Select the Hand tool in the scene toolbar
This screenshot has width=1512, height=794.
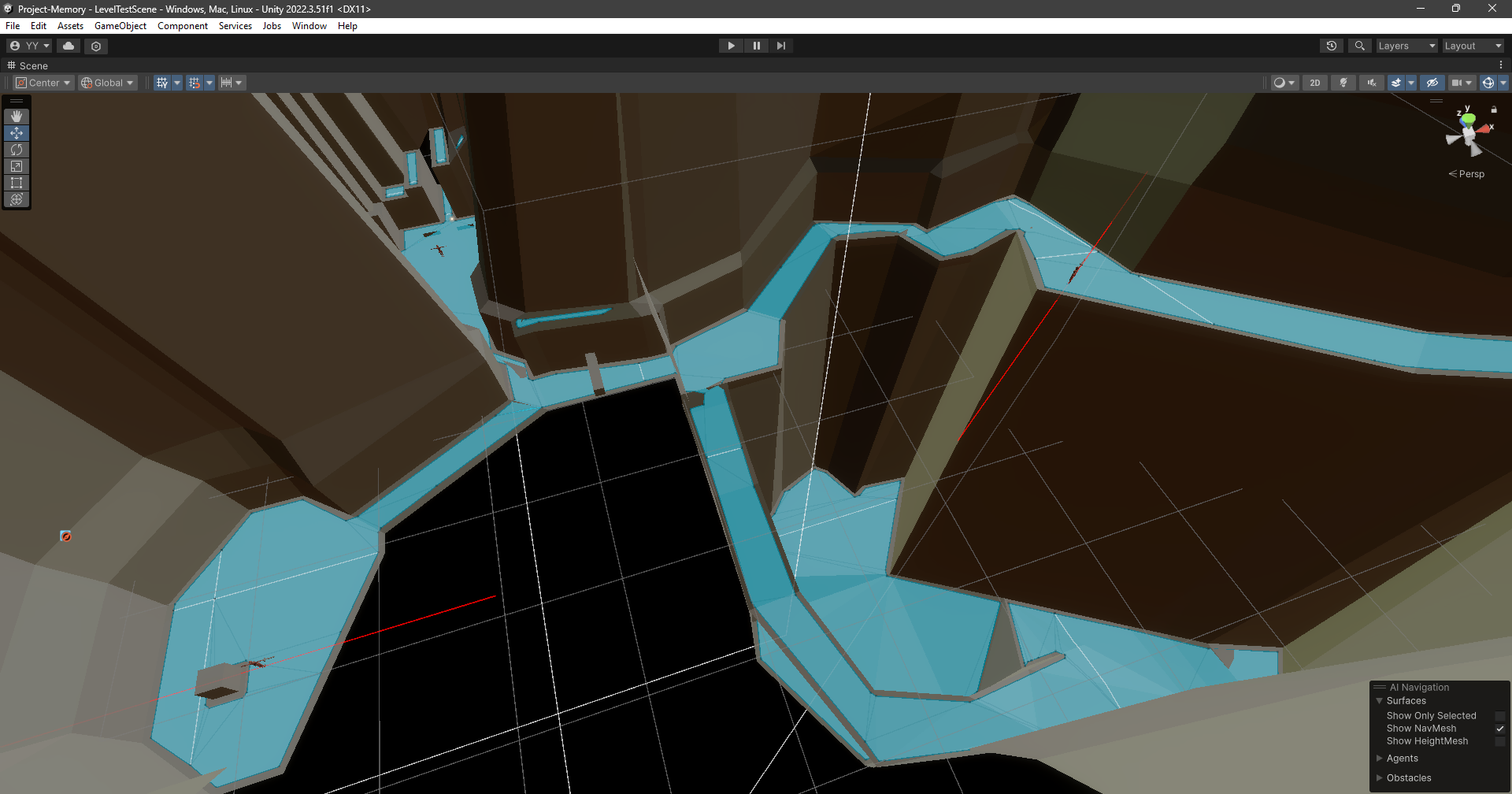point(16,116)
